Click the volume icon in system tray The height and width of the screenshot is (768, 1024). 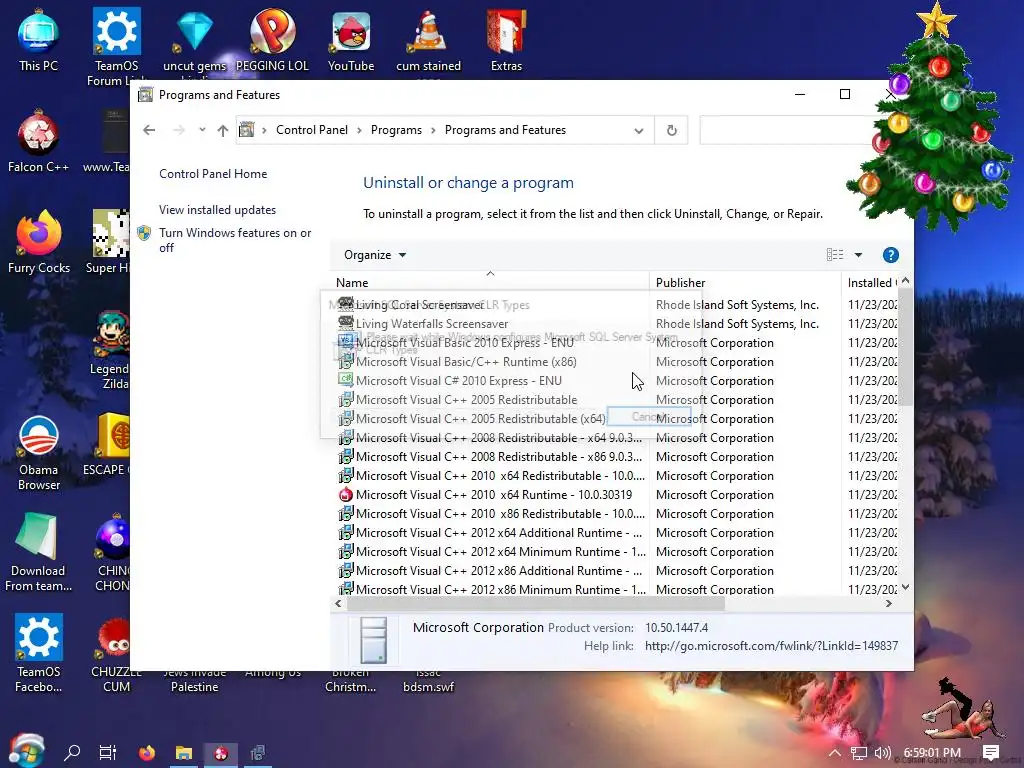click(882, 753)
